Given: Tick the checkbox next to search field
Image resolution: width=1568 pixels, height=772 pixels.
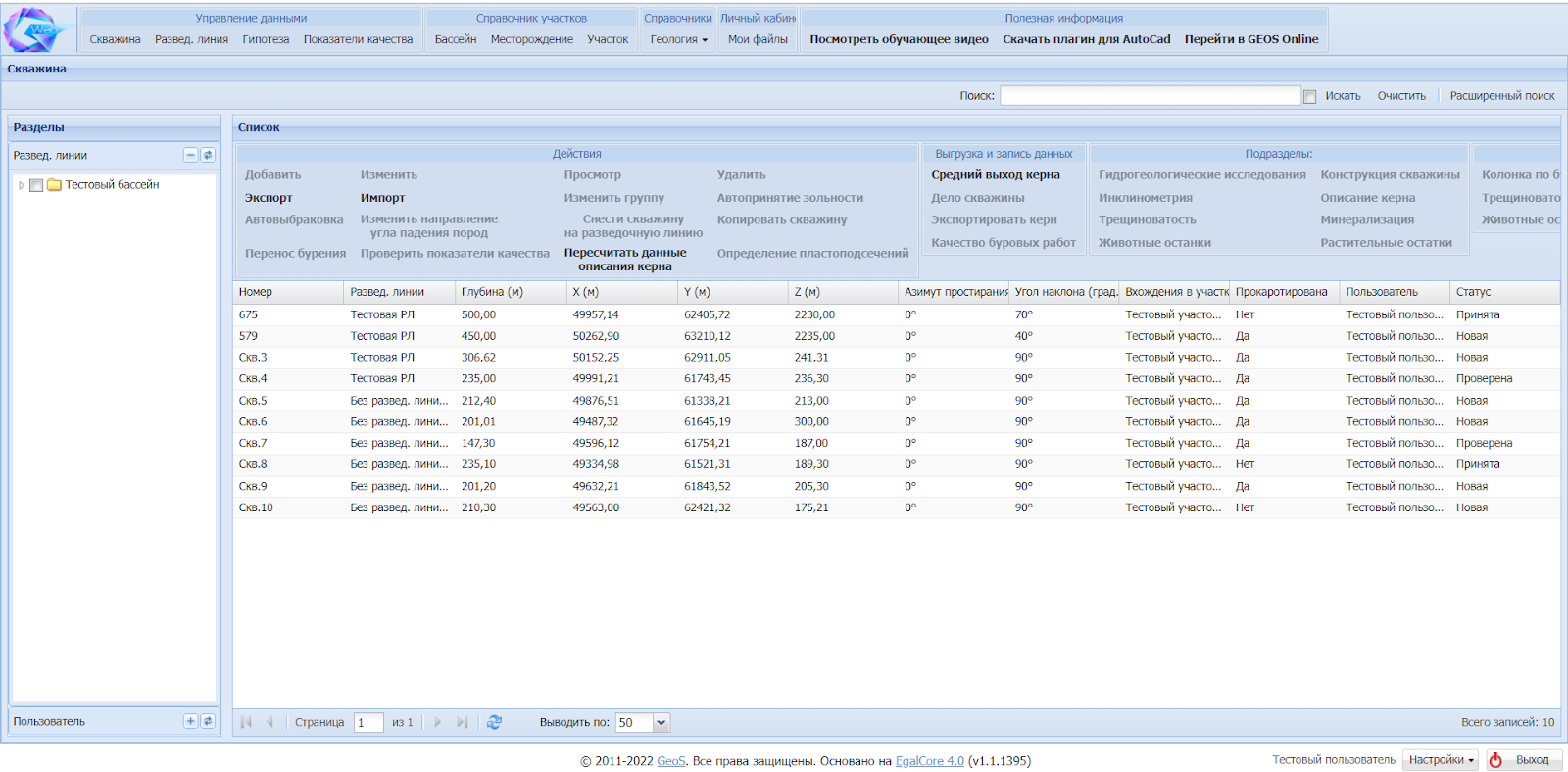Looking at the screenshot, I should pos(1309,96).
